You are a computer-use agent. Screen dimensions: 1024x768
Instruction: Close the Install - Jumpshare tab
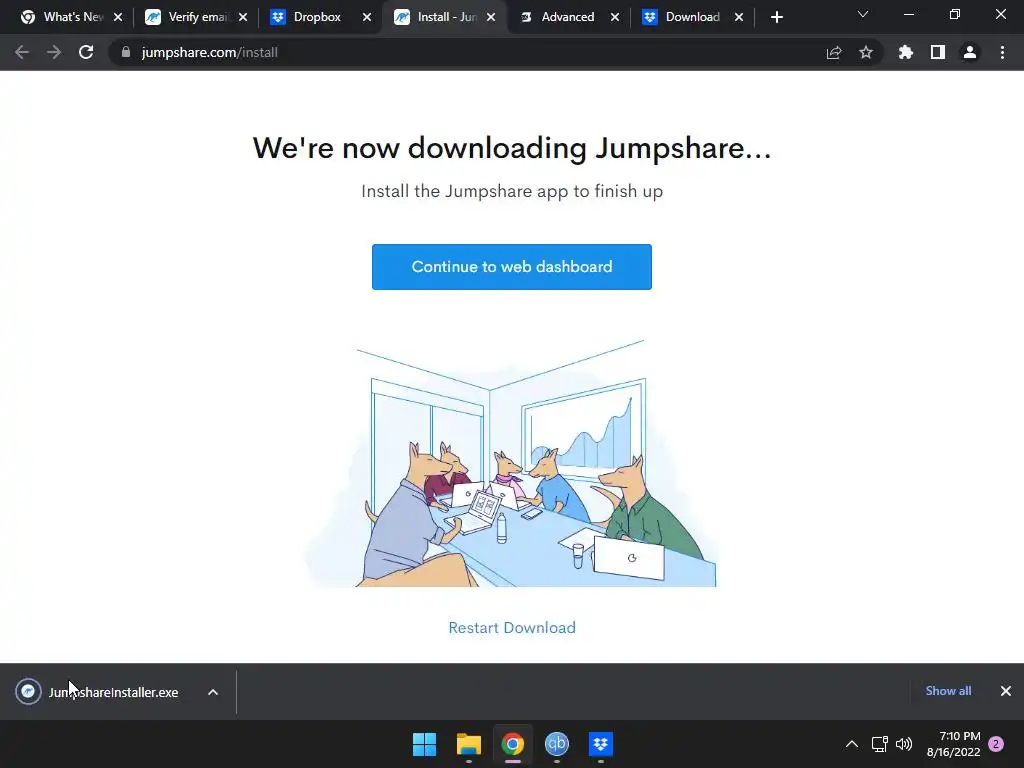pyautogui.click(x=491, y=17)
